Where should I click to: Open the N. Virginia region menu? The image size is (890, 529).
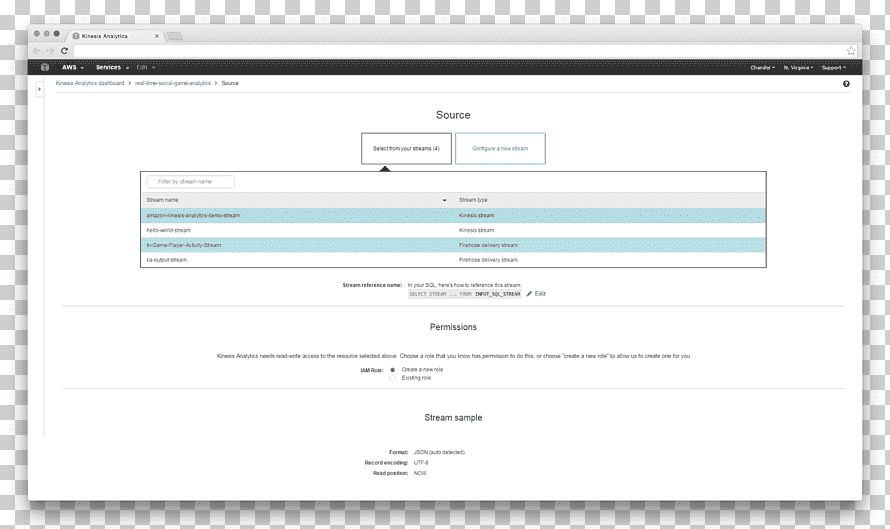(799, 68)
